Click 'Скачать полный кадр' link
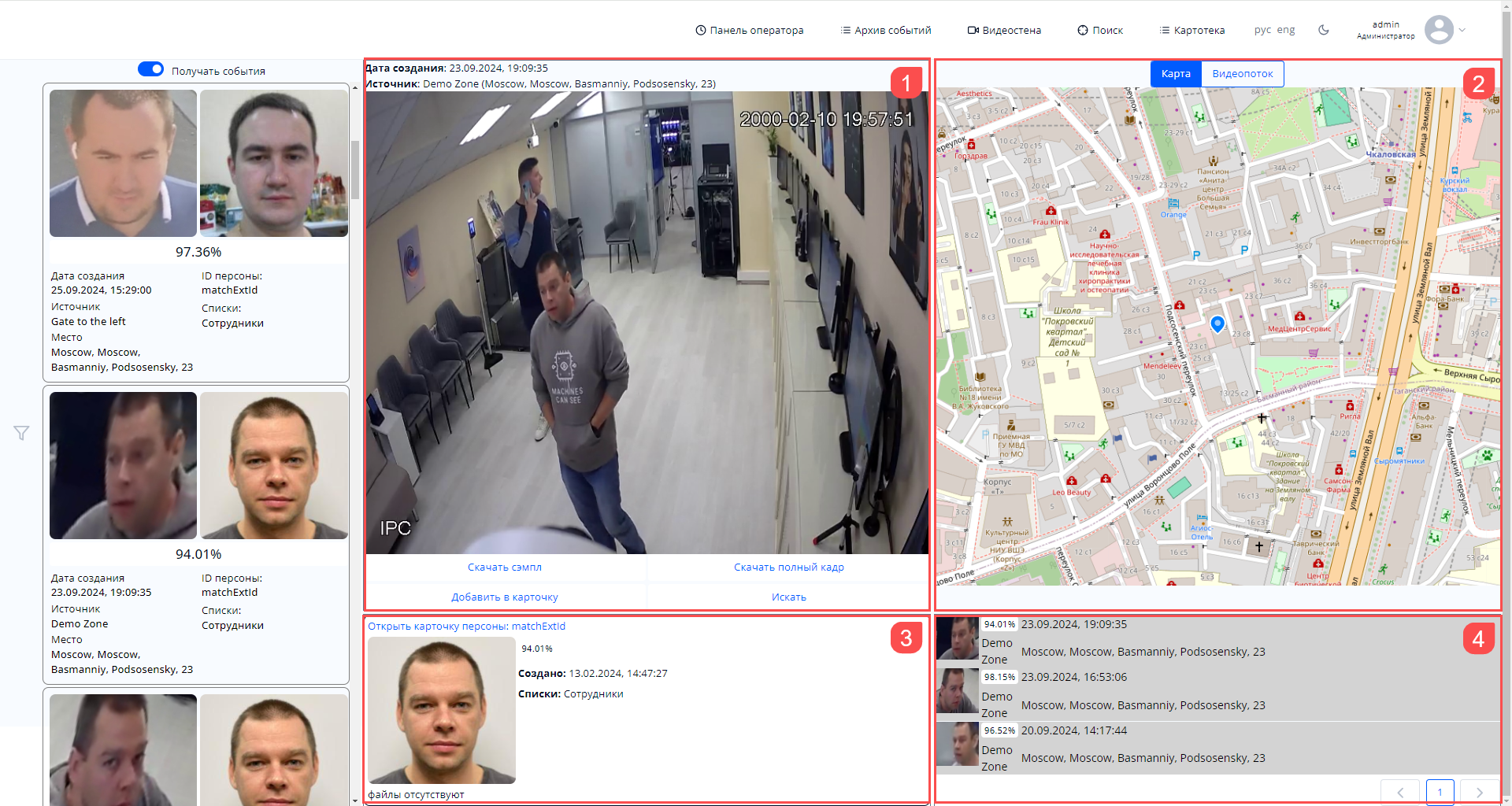 click(788, 567)
